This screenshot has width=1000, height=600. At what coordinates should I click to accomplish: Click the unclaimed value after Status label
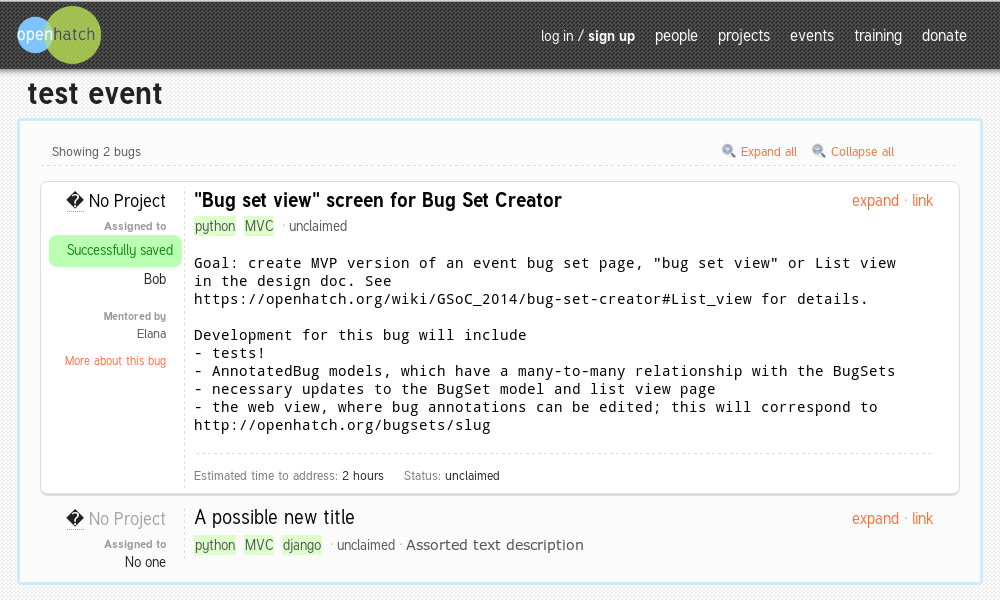472,476
